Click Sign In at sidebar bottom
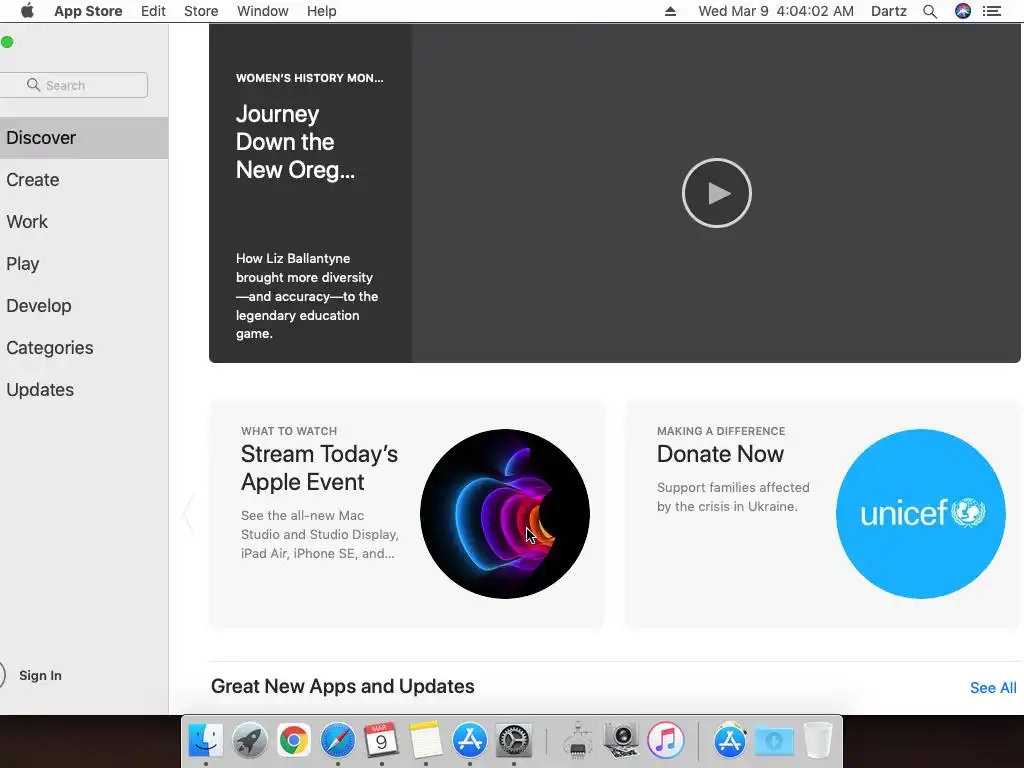The height and width of the screenshot is (768, 1024). (40, 675)
